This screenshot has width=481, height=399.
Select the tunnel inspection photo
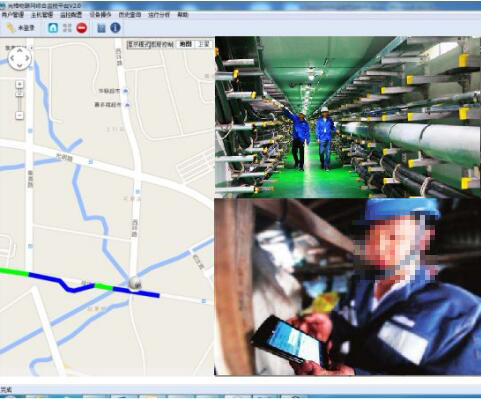tap(348, 117)
